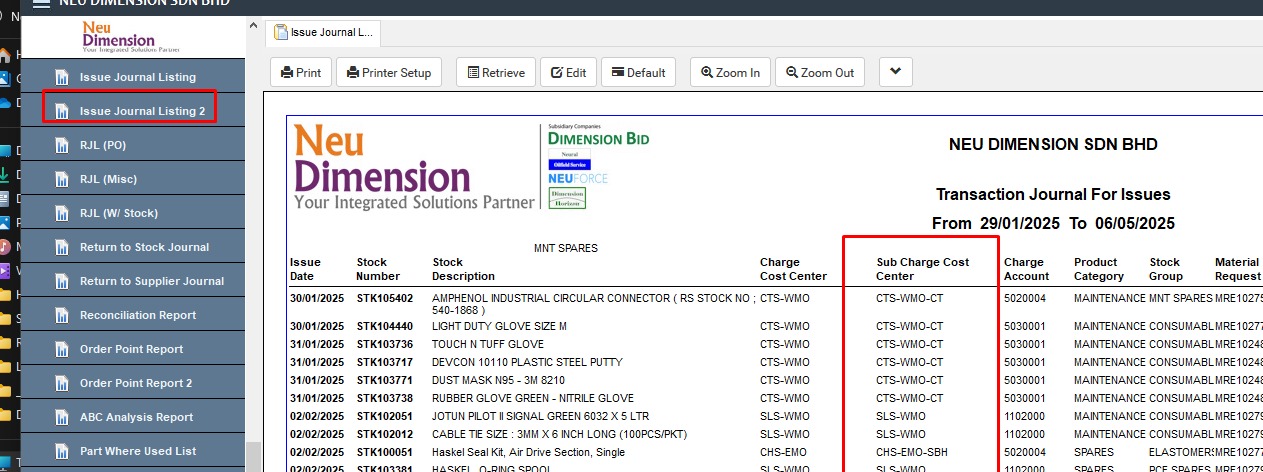Collapse the panel using the small up arrow
The image size is (1263, 472).
[x=252, y=25]
